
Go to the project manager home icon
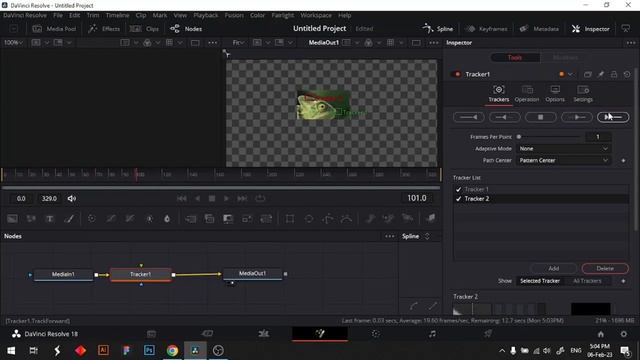(600, 334)
